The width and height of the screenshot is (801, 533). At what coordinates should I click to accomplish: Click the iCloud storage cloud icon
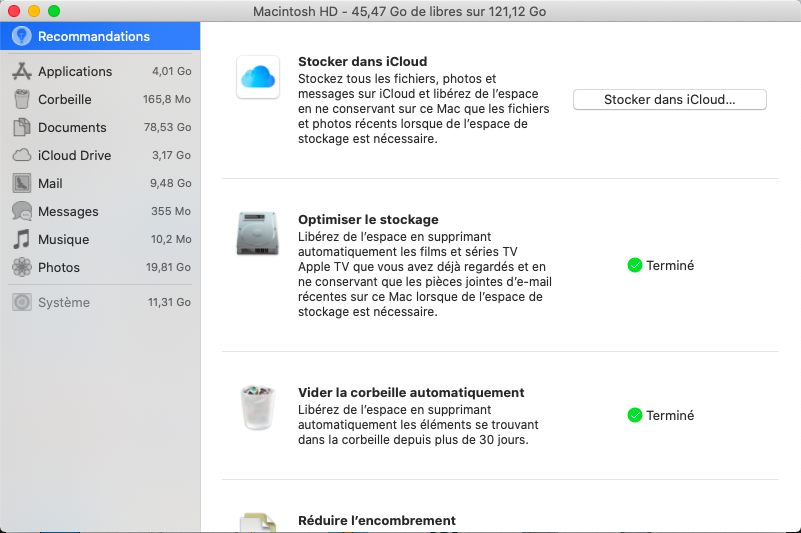coord(258,77)
